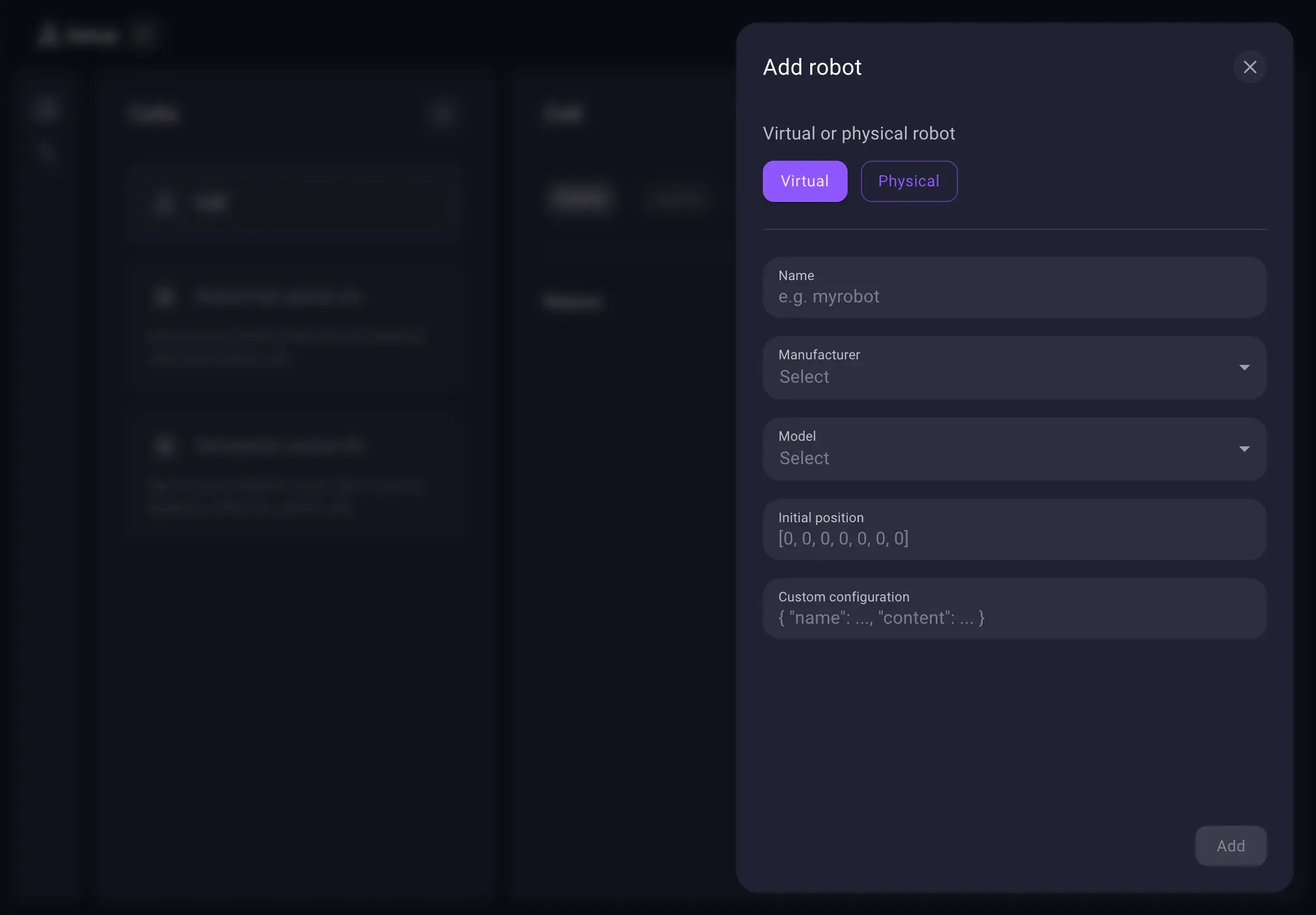Click the "Model" field label
Image resolution: width=1316 pixels, height=915 pixels.
click(x=796, y=436)
